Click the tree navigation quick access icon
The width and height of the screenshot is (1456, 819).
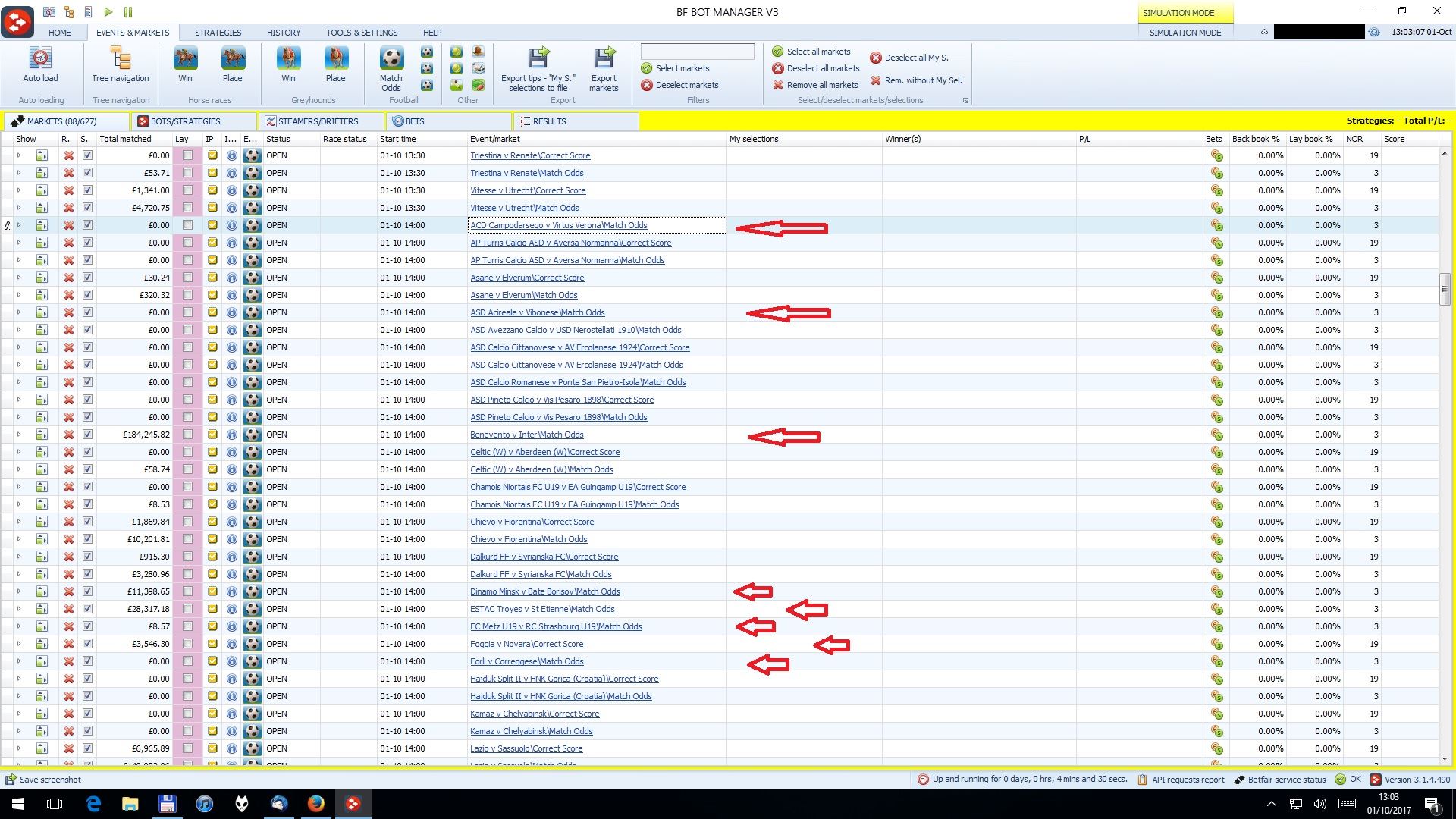69,12
